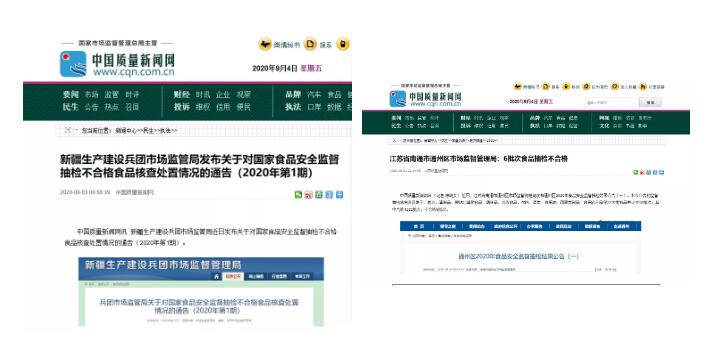Open 文化 in the right page navigation
Image resolution: width=709 pixels, height=361 pixels.
(604, 126)
